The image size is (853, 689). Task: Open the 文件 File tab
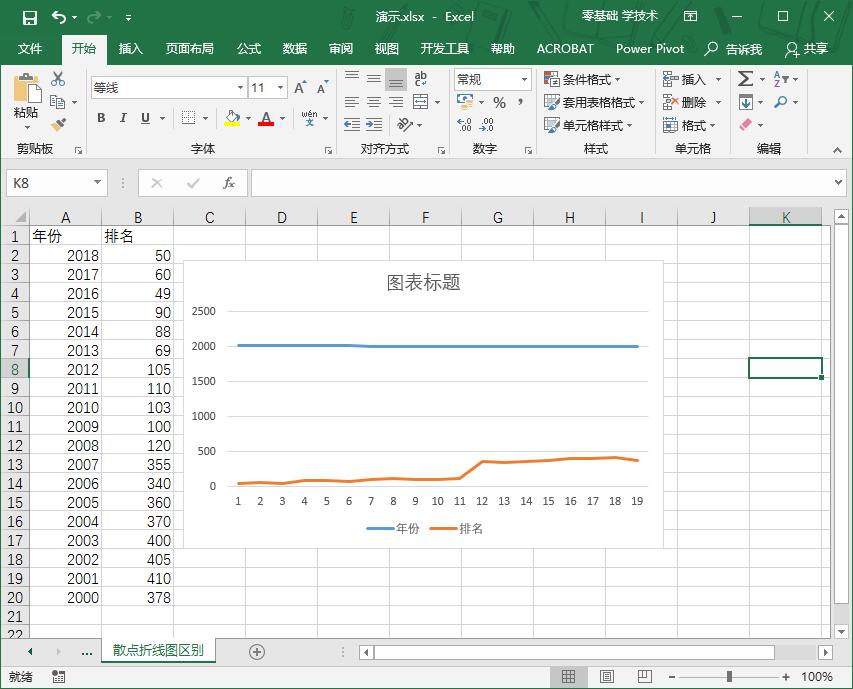(x=30, y=49)
